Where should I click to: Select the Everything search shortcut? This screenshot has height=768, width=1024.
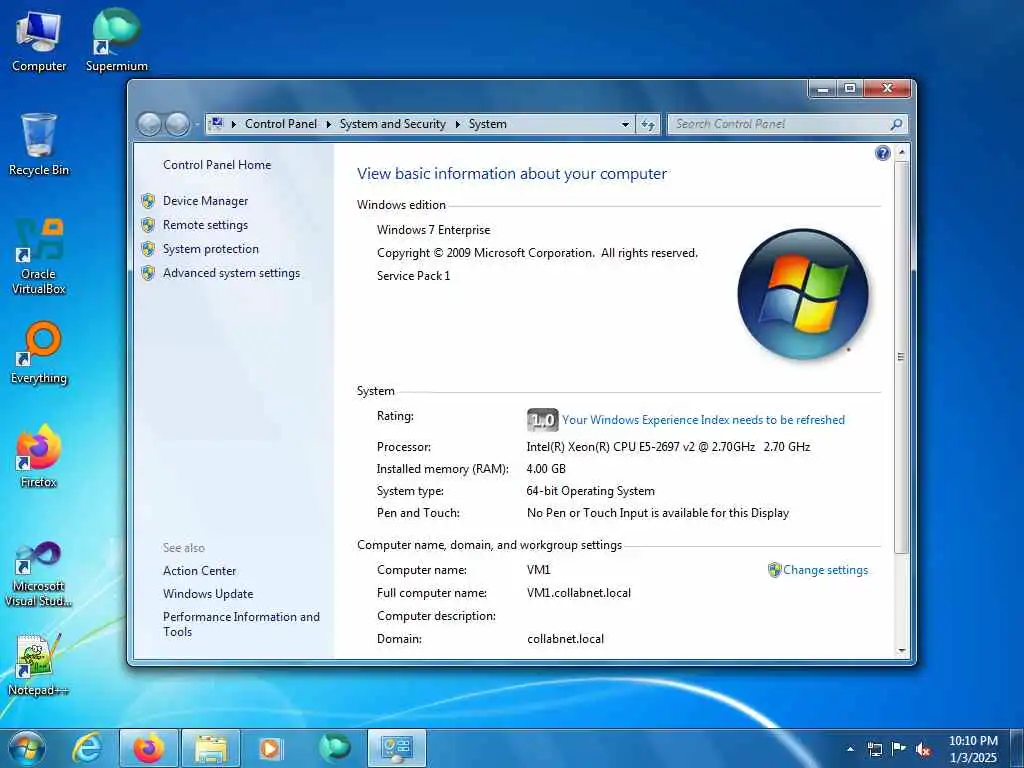pos(39,353)
